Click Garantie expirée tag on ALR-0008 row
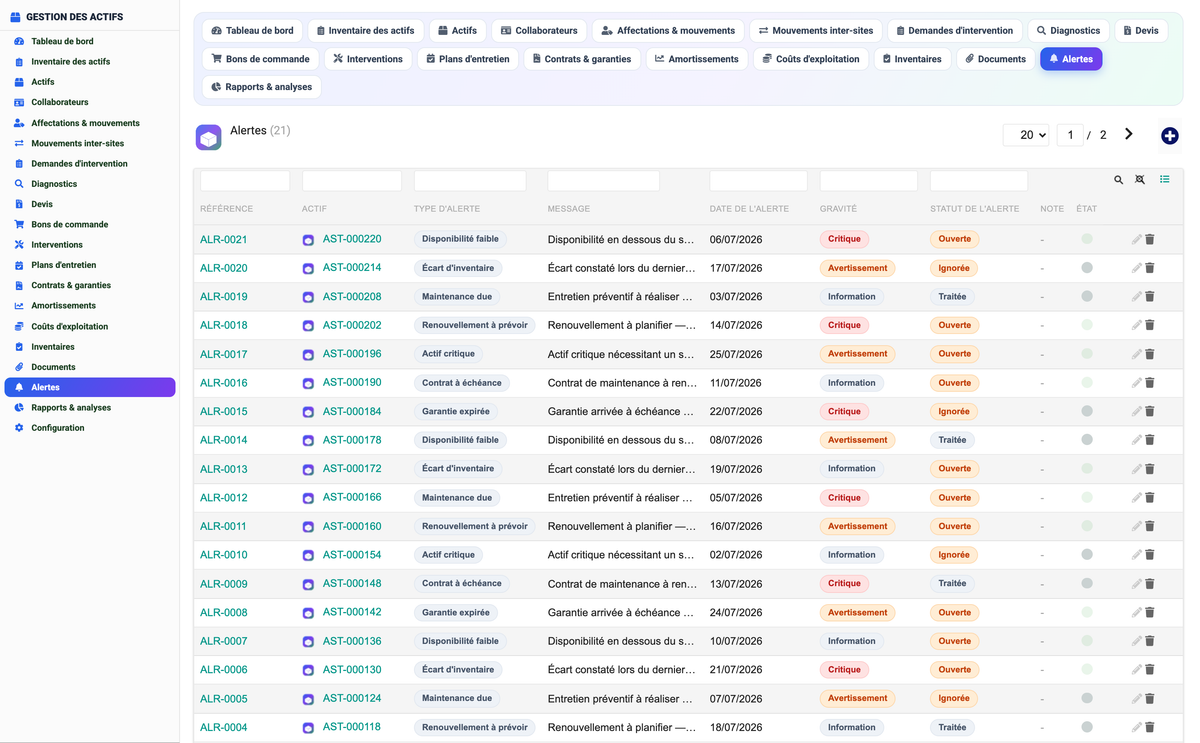 click(456, 613)
